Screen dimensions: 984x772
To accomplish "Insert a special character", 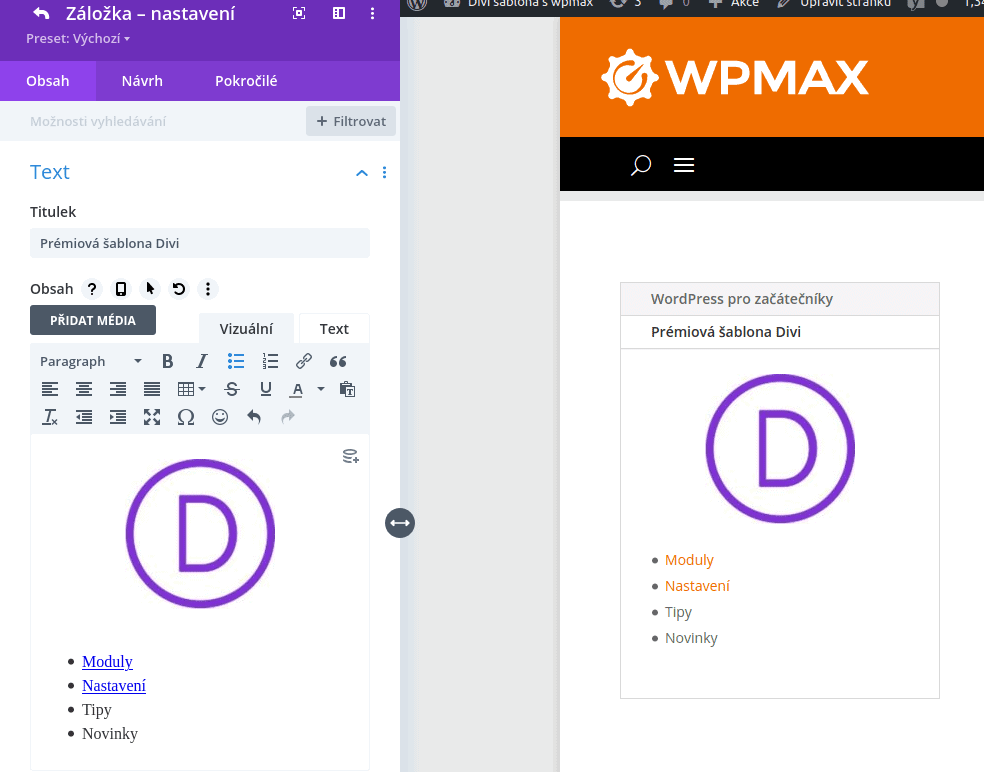I will [186, 417].
